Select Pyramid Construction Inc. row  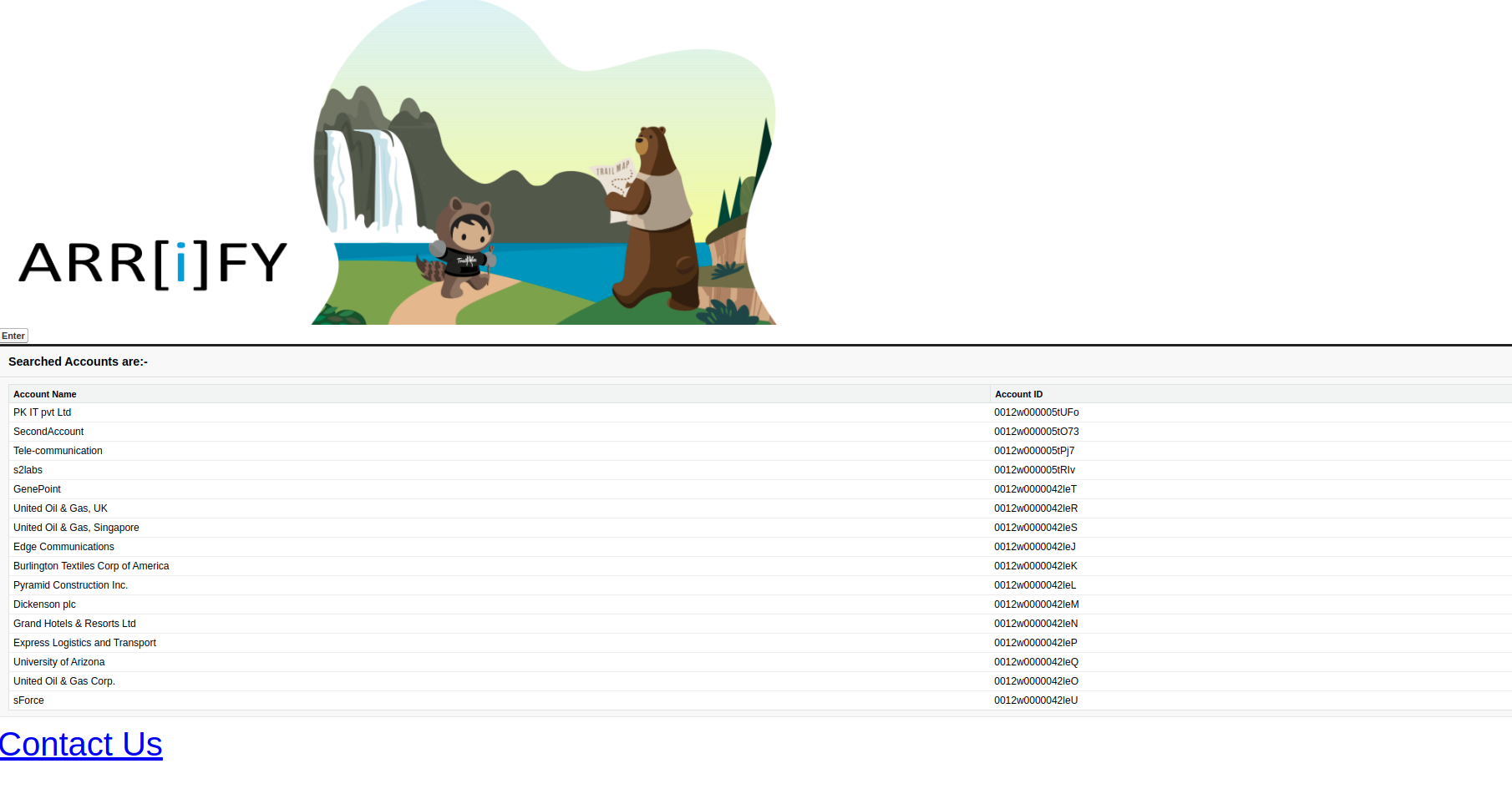pos(70,585)
